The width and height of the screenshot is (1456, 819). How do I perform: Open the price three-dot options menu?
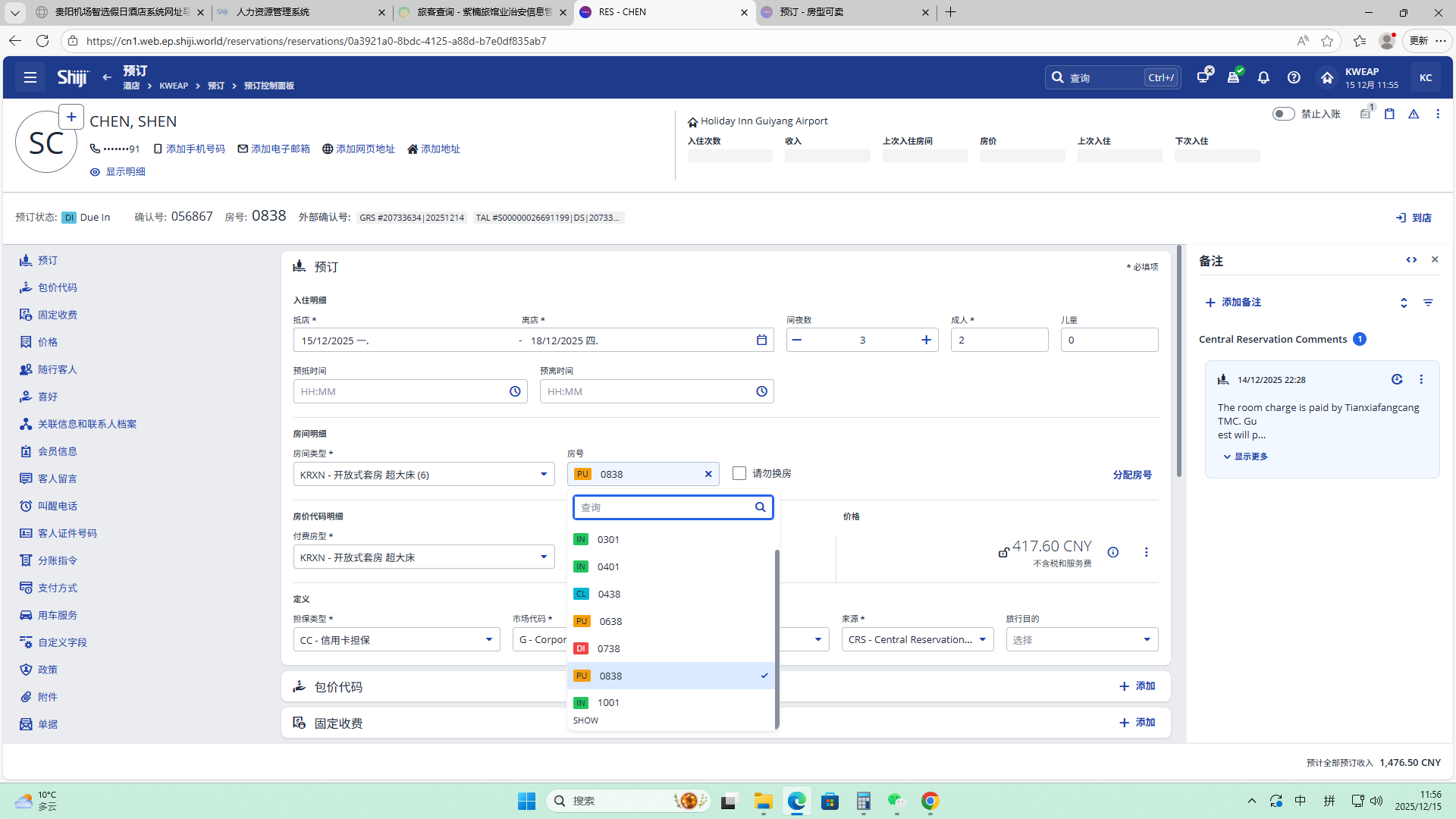[1146, 552]
